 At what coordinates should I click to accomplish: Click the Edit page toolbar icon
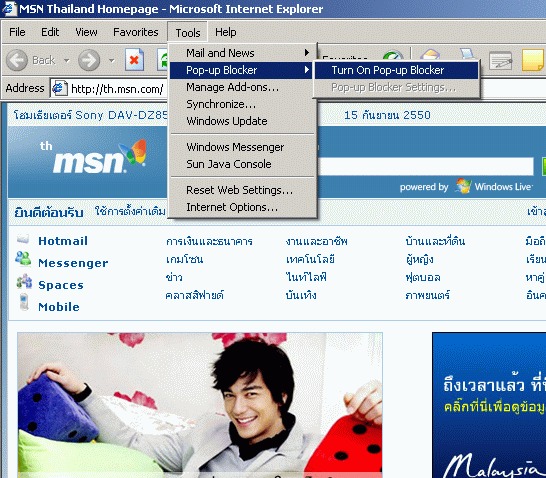(500, 60)
